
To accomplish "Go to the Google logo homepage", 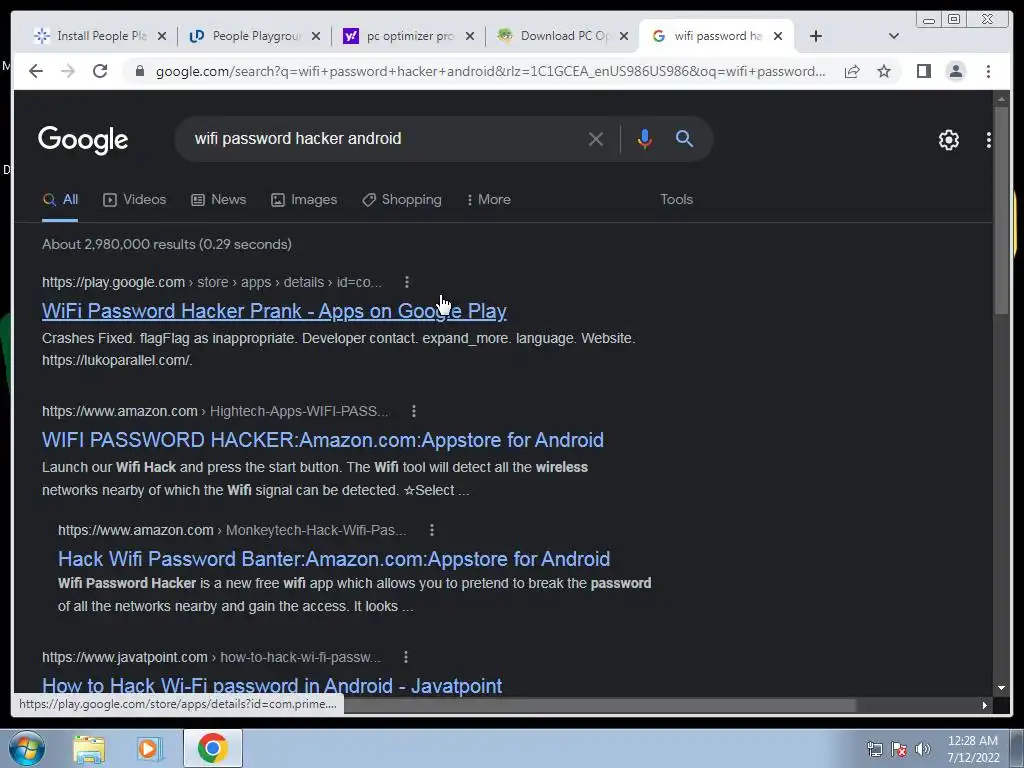I will tap(83, 140).
